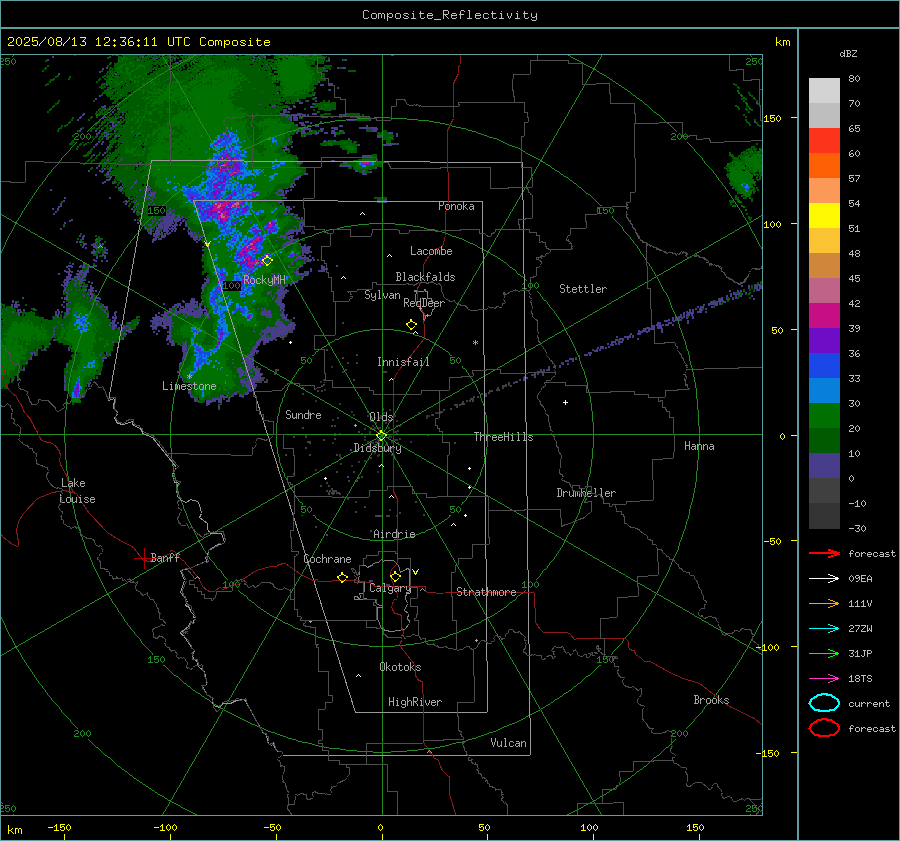Click the Composite_Reflectivity title

[x=450, y=15]
